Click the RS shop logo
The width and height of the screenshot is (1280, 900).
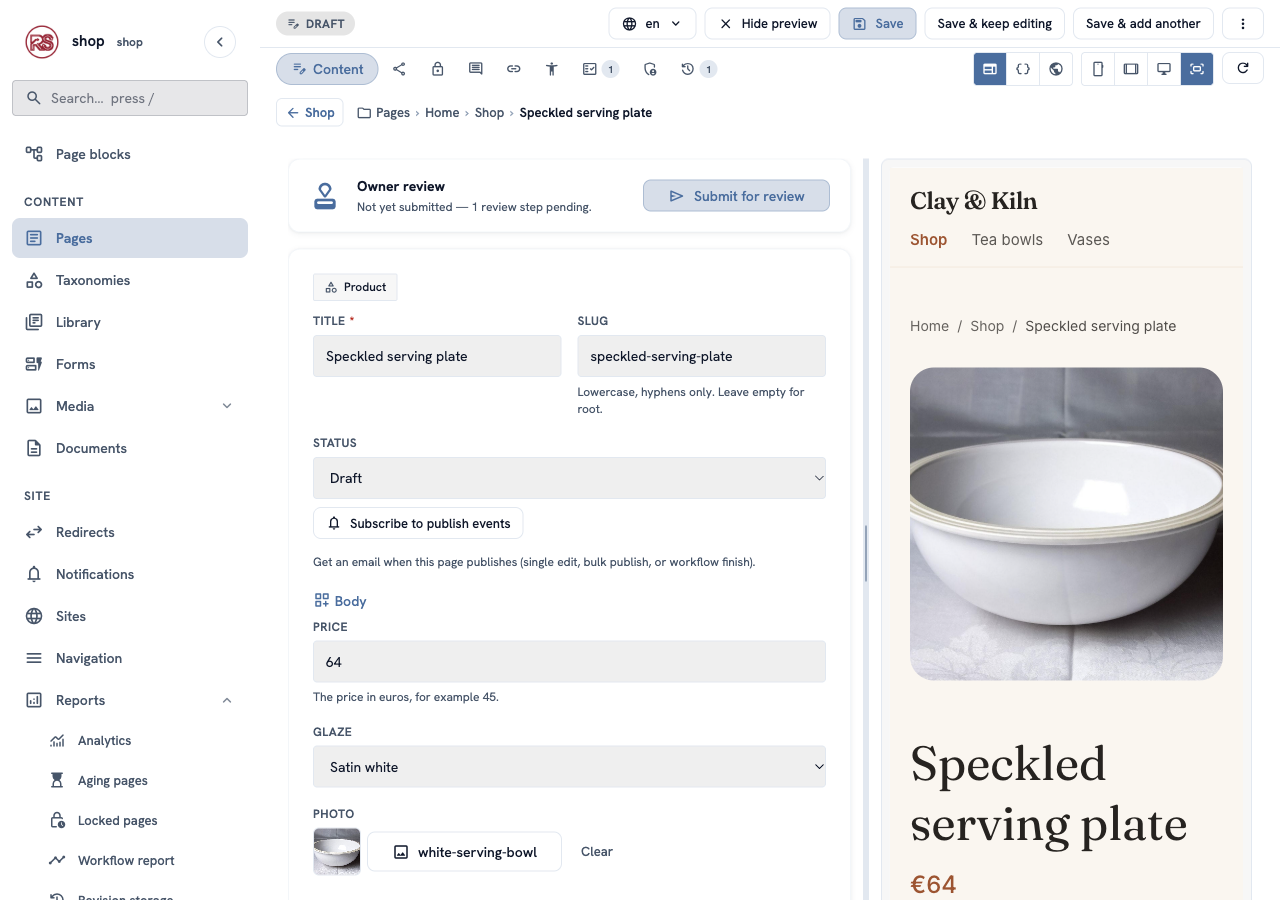[42, 42]
